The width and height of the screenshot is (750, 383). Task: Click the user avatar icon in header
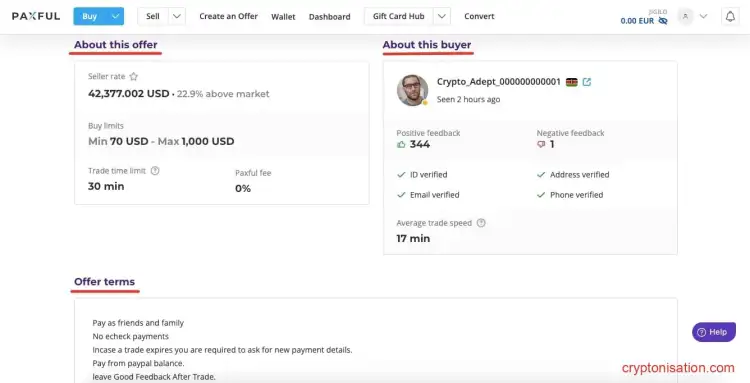tap(685, 16)
